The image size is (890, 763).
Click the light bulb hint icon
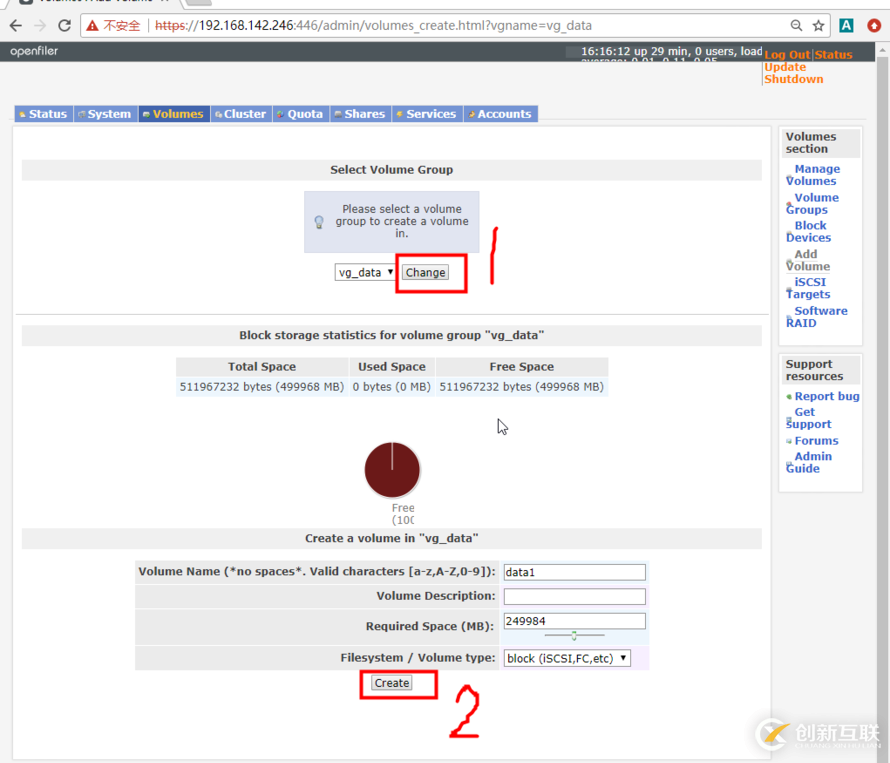click(x=319, y=222)
